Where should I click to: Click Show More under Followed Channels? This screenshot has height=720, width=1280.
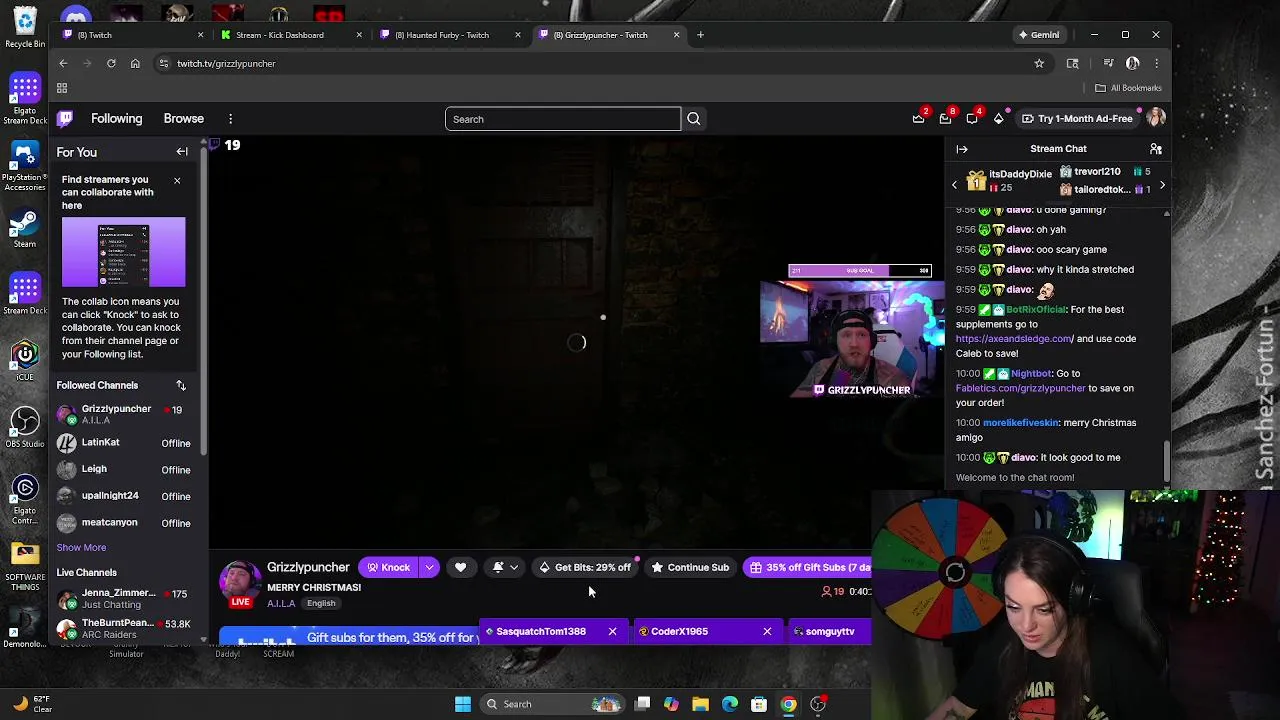point(81,547)
